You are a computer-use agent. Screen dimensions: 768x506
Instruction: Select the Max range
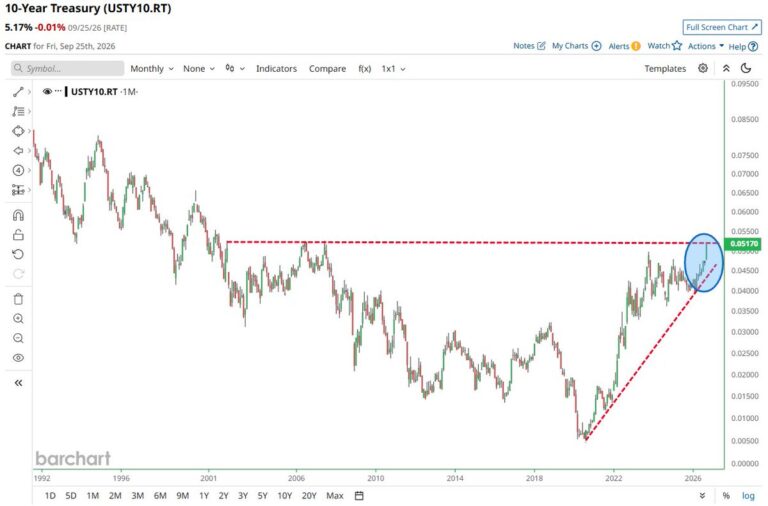pyautogui.click(x=335, y=496)
